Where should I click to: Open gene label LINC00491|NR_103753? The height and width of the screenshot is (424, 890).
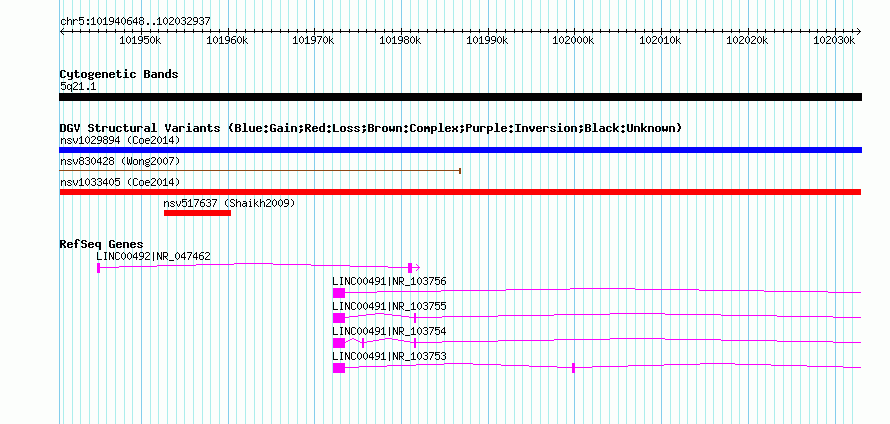[x=389, y=356]
